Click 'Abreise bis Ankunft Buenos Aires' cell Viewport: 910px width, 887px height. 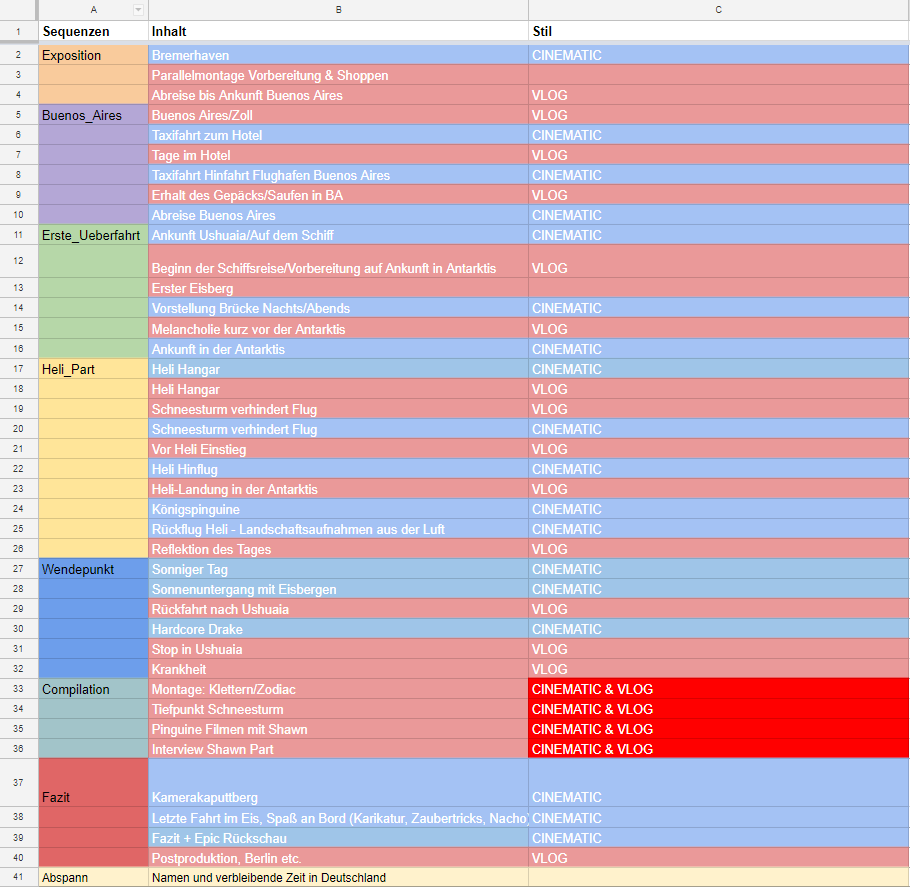(338, 95)
